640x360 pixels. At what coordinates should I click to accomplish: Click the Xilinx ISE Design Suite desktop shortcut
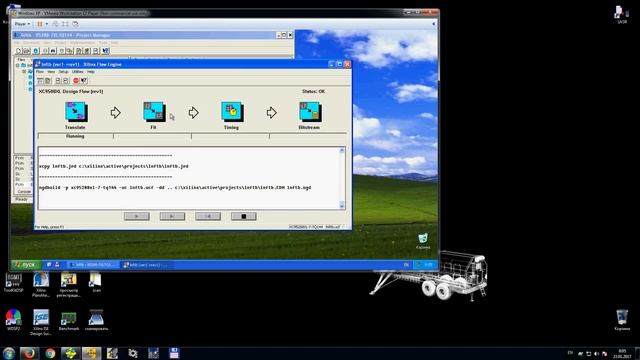[x=41, y=322]
